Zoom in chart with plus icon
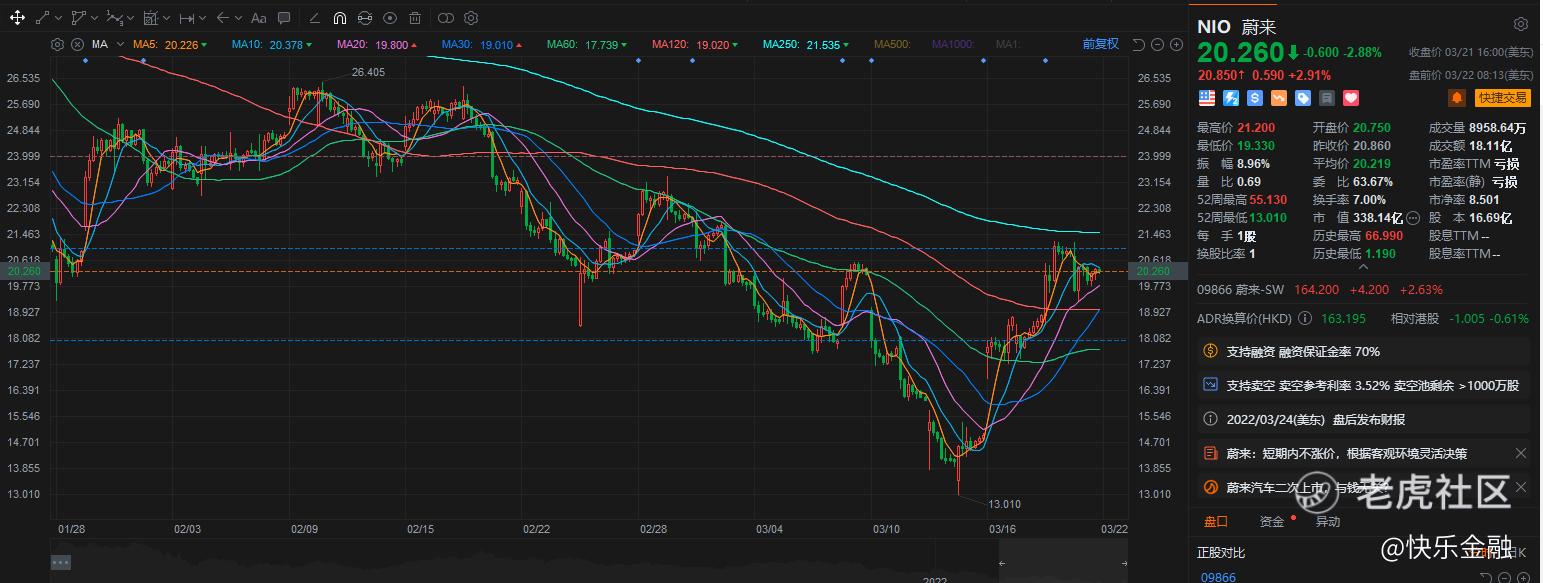Image resolution: width=1543 pixels, height=583 pixels. tap(1174, 44)
